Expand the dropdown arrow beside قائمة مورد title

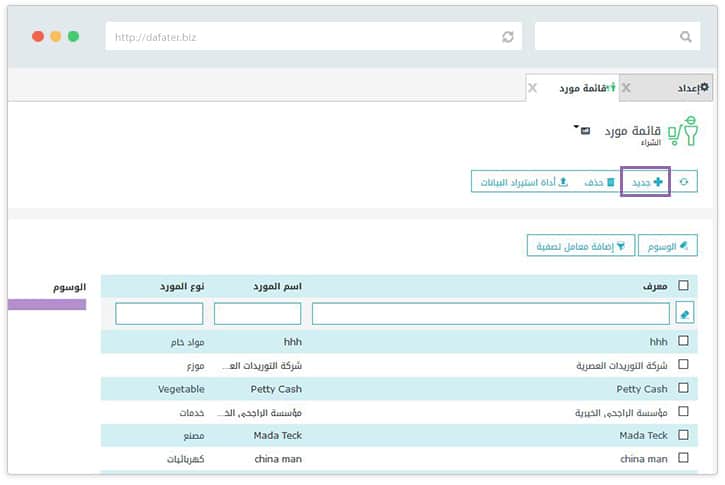pos(577,129)
